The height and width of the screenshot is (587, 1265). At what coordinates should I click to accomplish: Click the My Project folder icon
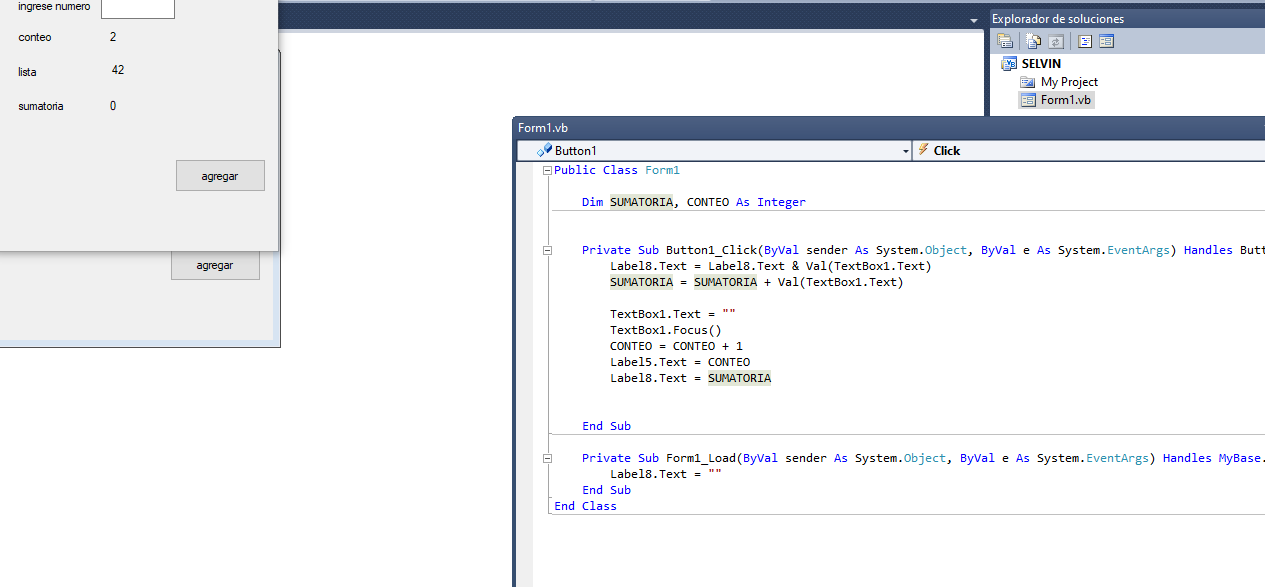tap(1028, 82)
